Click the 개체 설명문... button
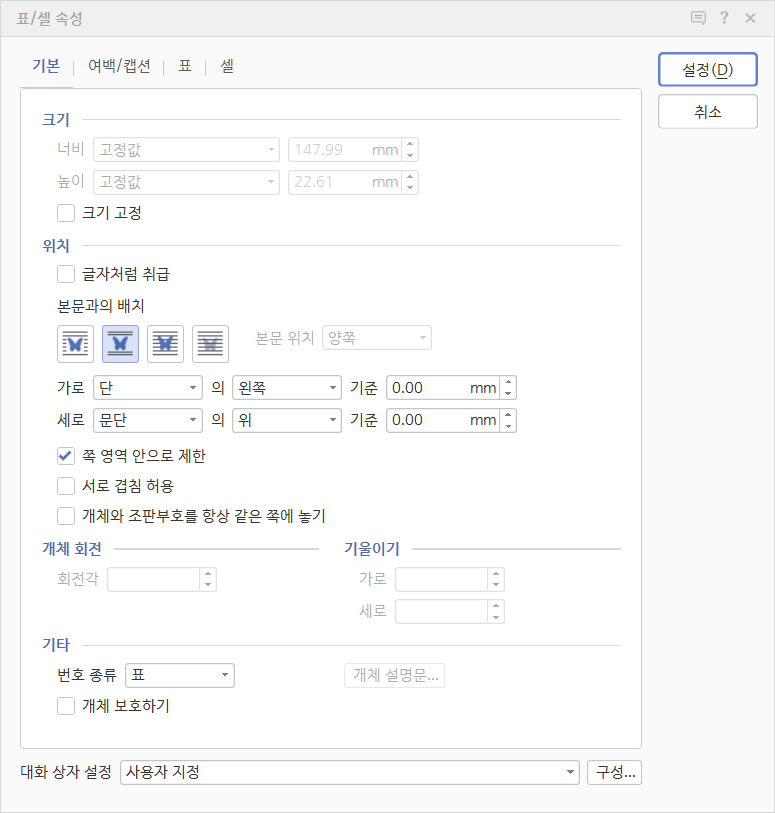Image resolution: width=775 pixels, height=813 pixels. coord(394,676)
